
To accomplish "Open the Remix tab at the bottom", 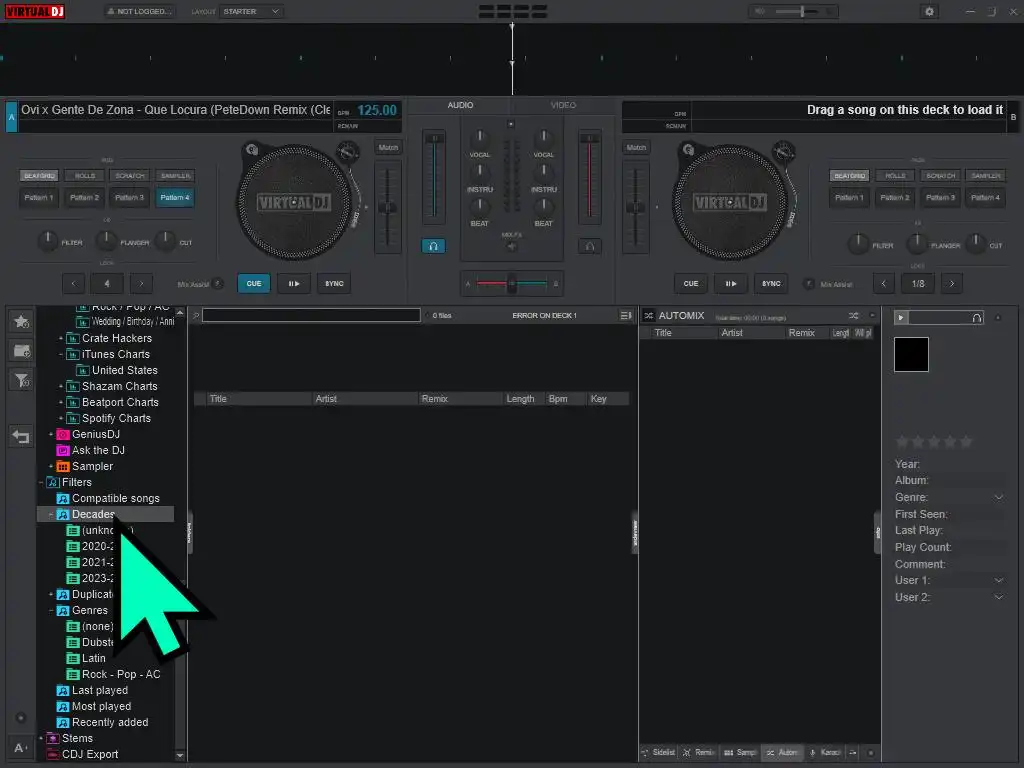I will (x=699, y=752).
